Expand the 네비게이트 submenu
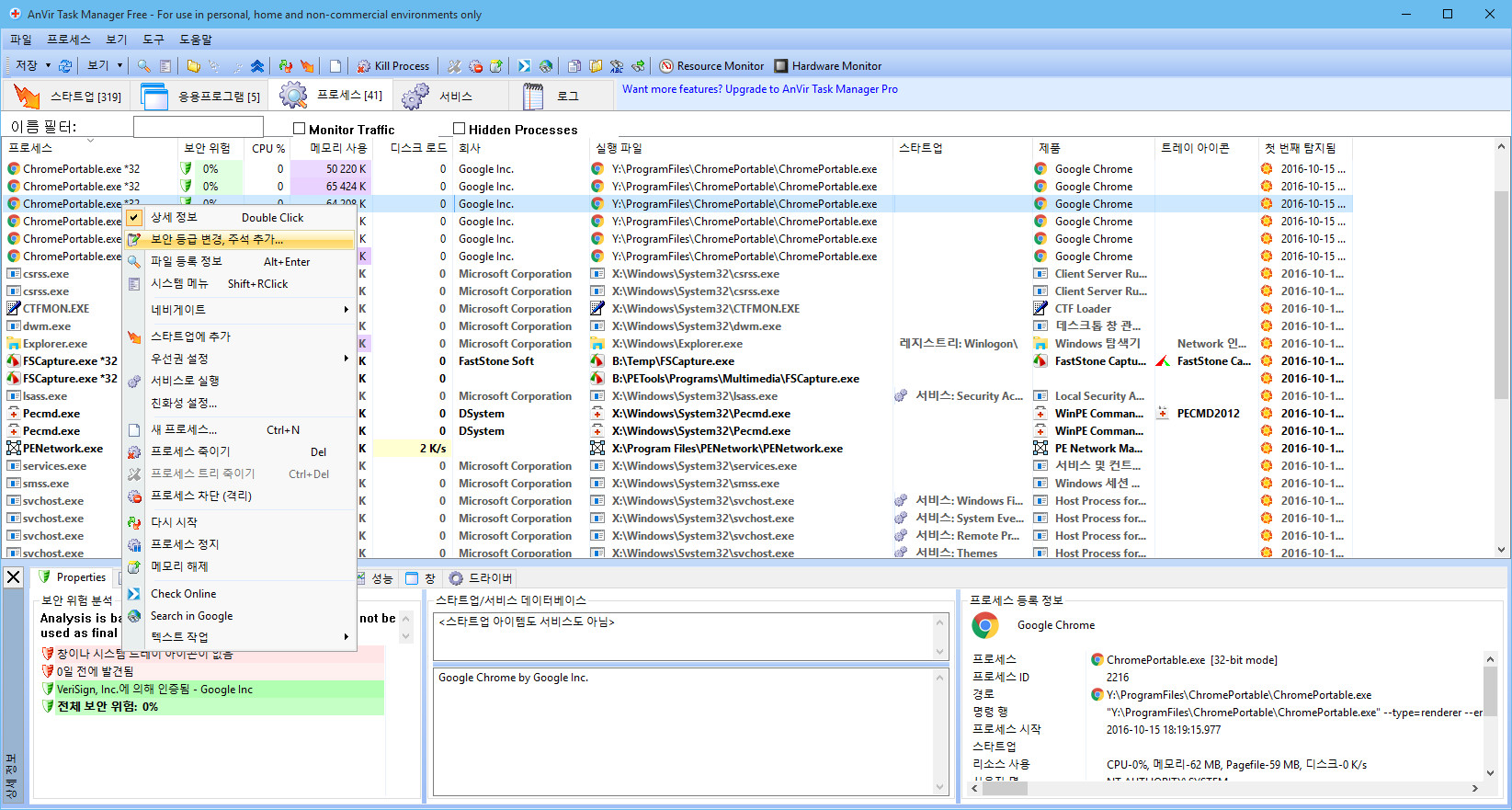Image resolution: width=1512 pixels, height=810 pixels. coord(239,310)
